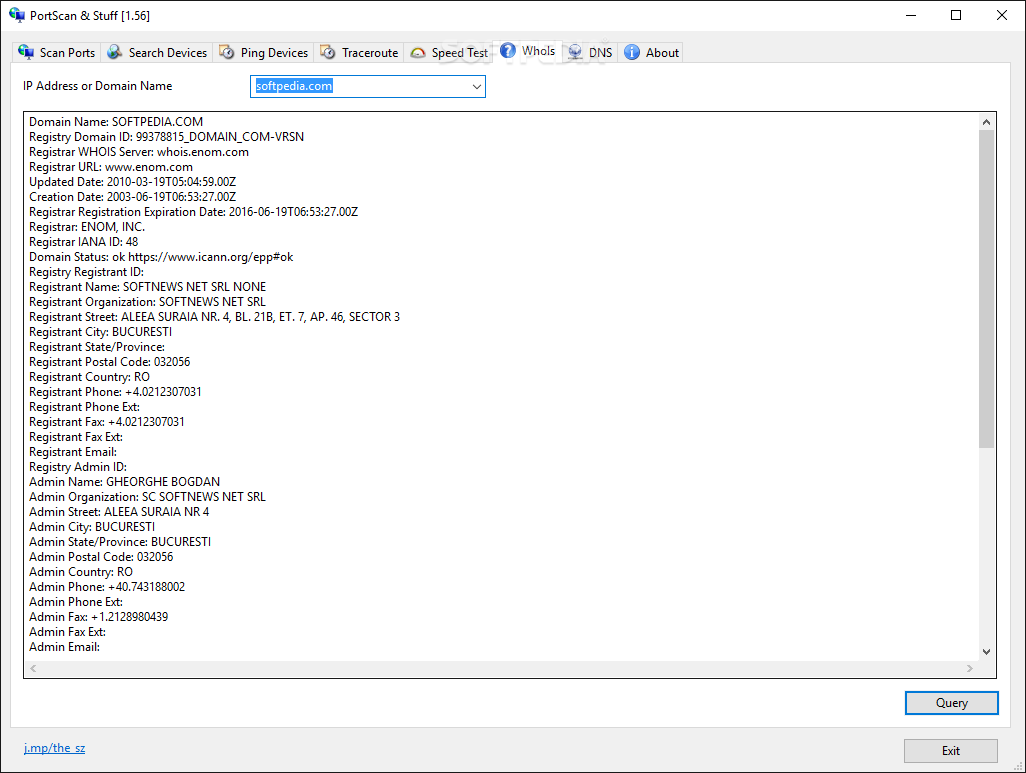Click the vertical scrollbar up arrow
This screenshot has height=773, width=1026.
coord(986,122)
